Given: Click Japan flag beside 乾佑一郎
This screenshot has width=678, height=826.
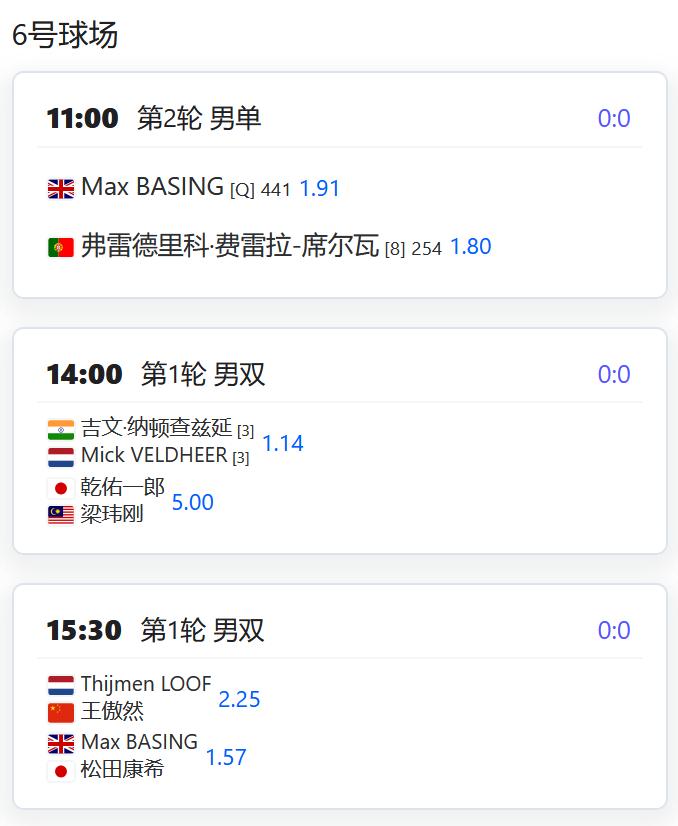Looking at the screenshot, I should pos(61,488).
